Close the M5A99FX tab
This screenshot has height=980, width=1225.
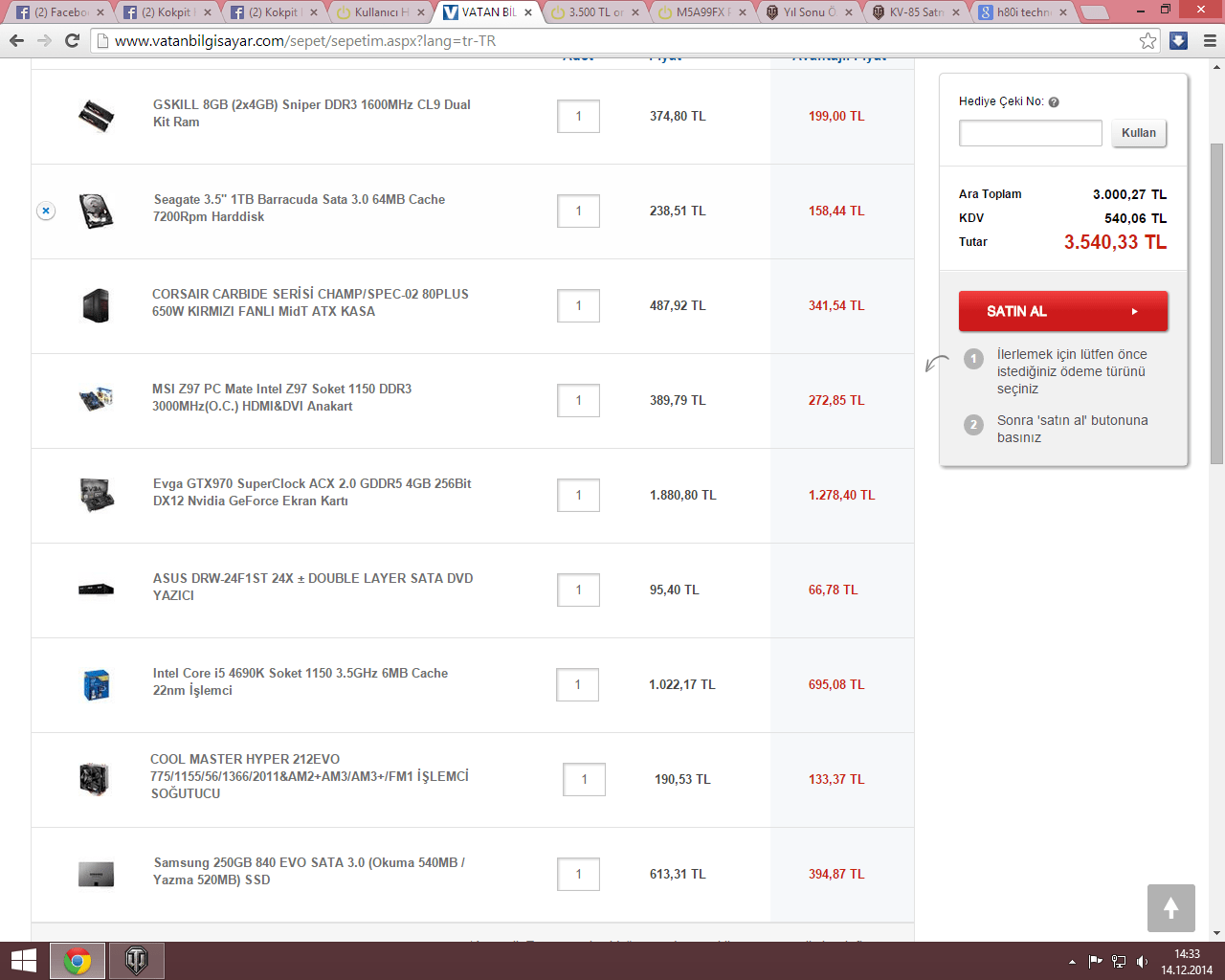[742, 12]
